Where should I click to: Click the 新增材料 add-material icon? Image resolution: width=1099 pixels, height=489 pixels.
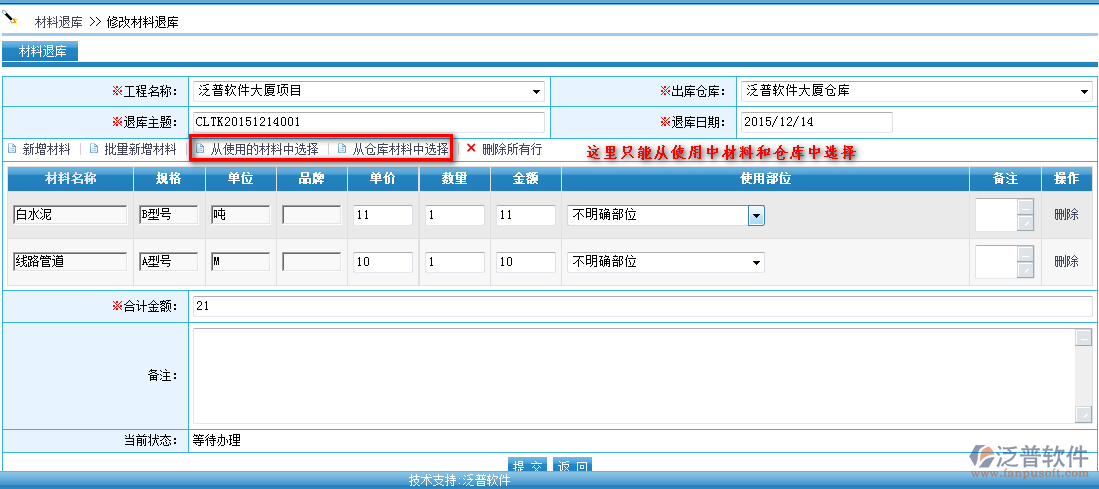(x=13, y=149)
